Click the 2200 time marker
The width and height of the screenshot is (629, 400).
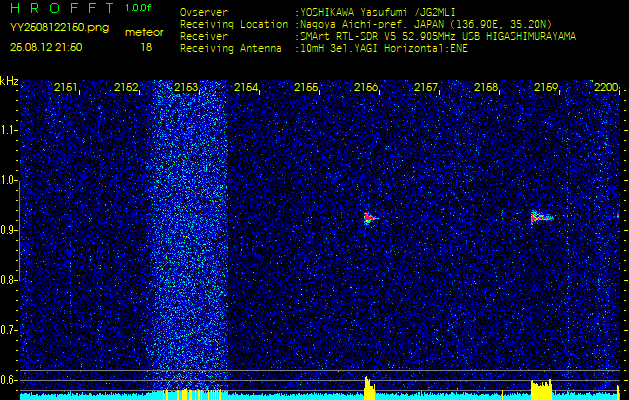pos(605,87)
